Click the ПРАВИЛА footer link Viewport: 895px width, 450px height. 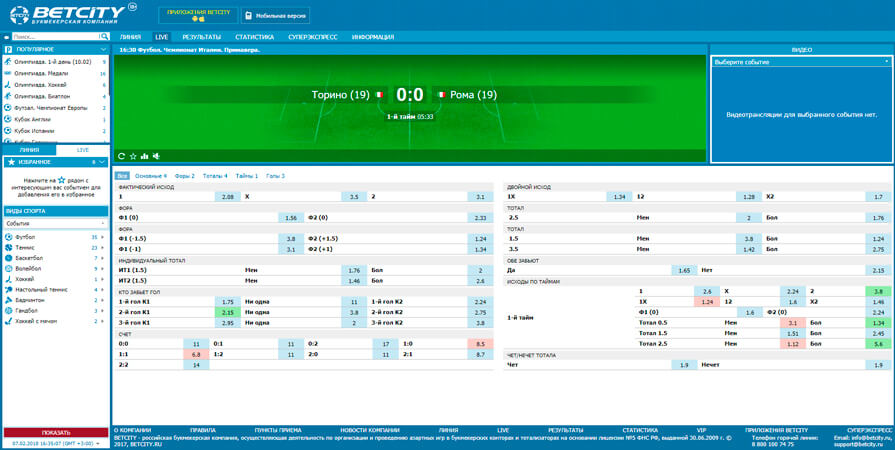point(203,430)
